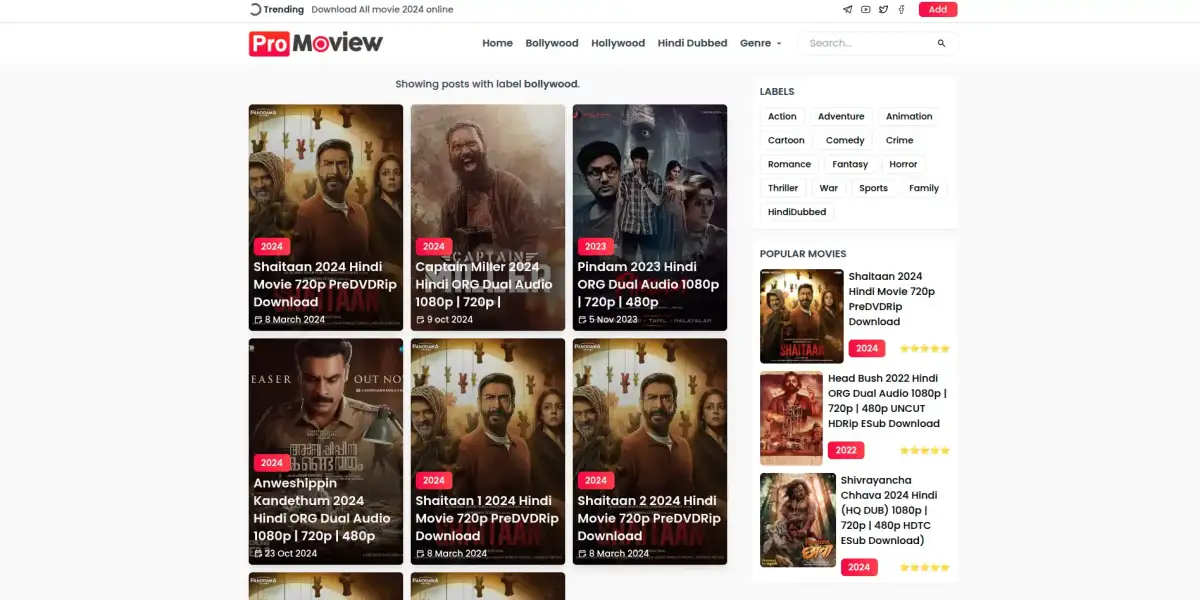Open popular movie title 'Head Bush 2022 Hindi'

(x=887, y=401)
